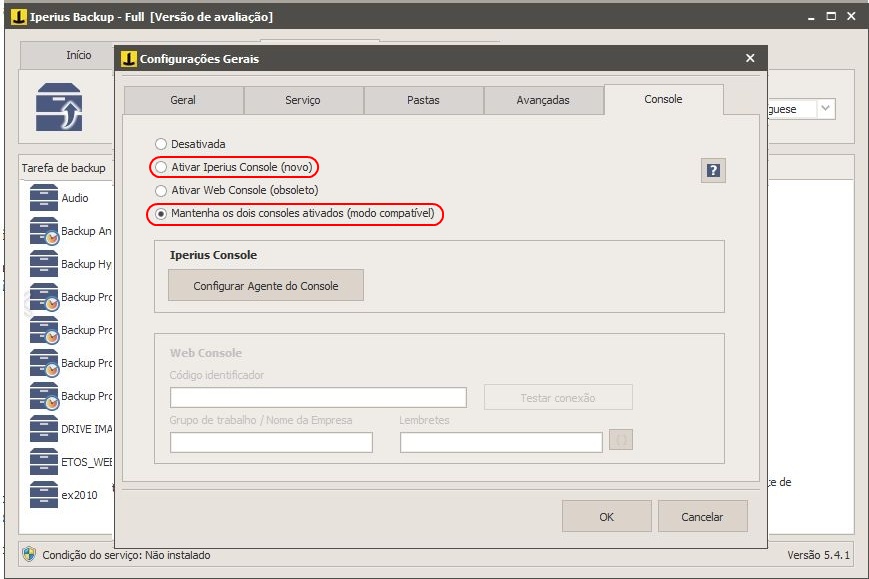Click the large new backup task icon
Screen dimensions: 869x579
(59, 107)
